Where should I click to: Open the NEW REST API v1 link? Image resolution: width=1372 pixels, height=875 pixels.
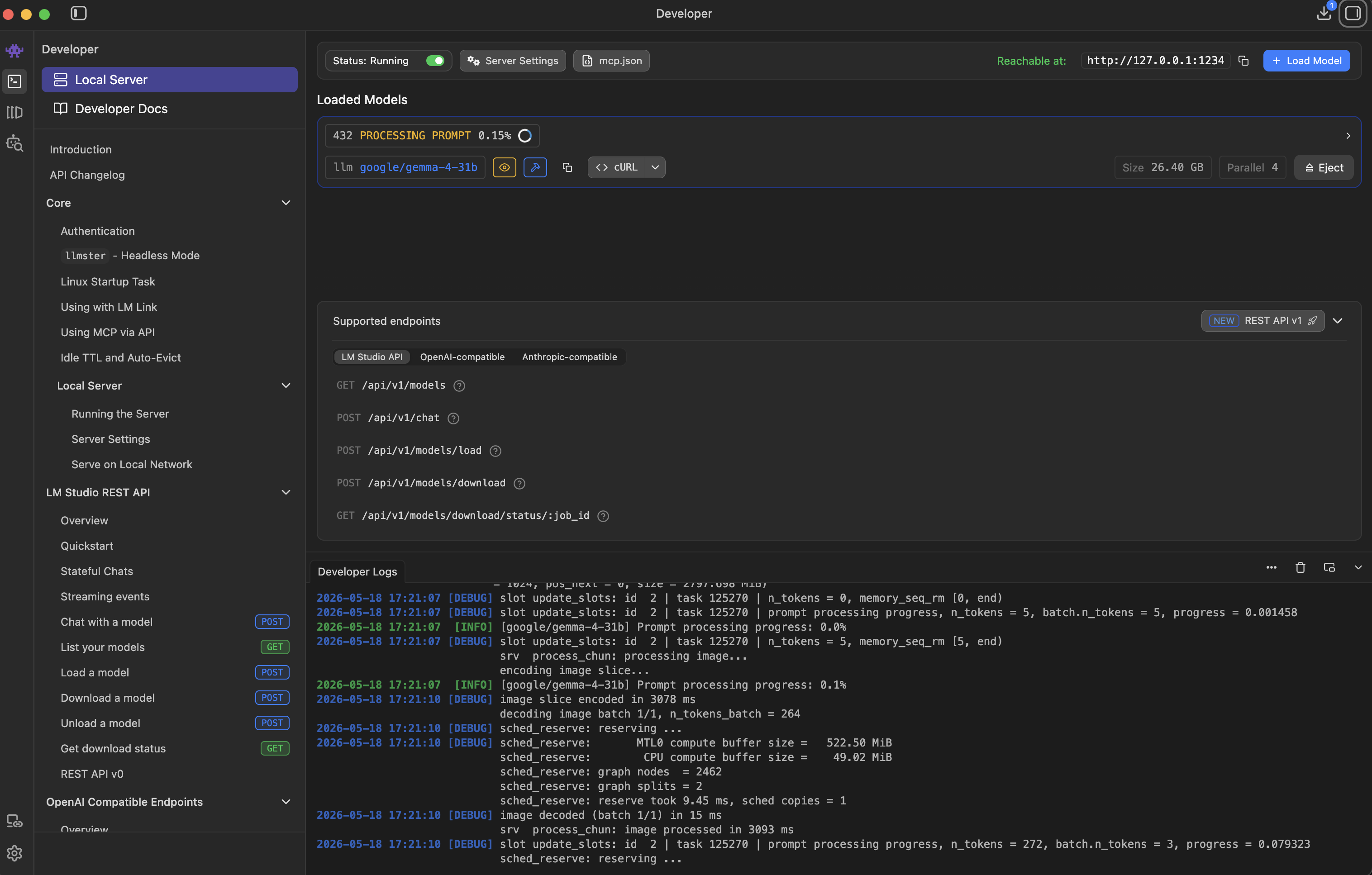(1262, 321)
